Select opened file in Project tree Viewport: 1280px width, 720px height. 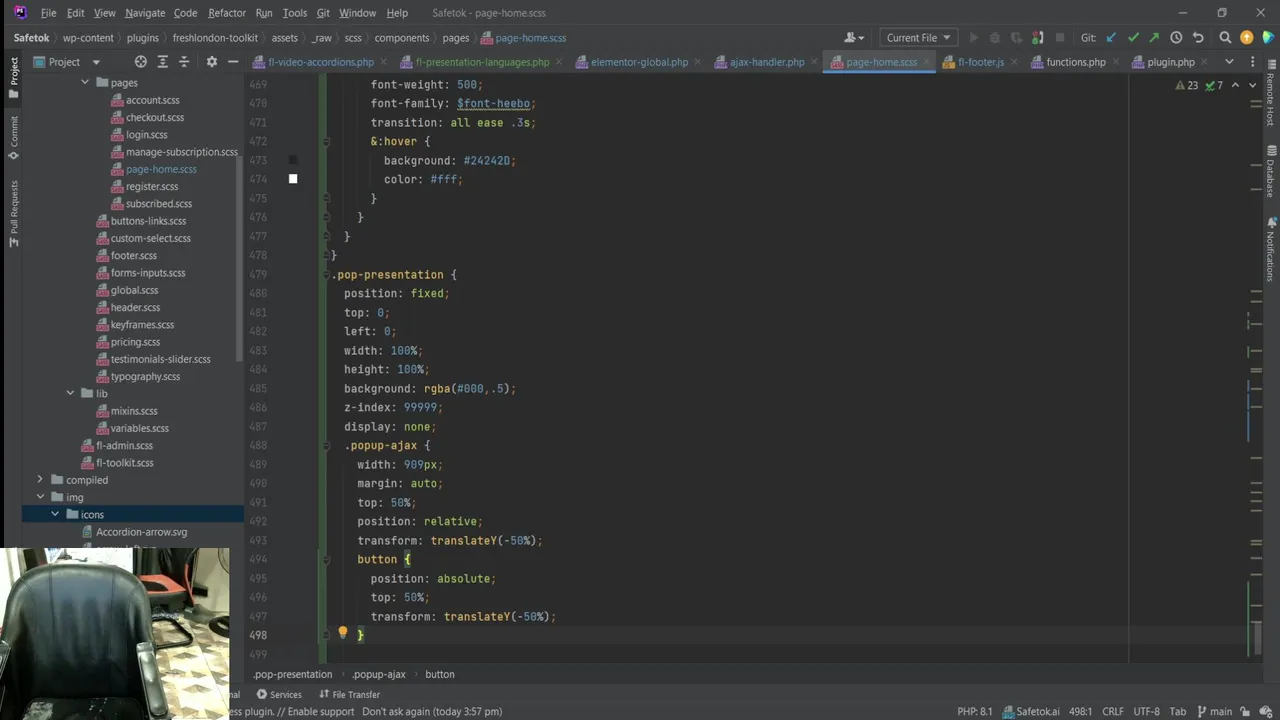[x=141, y=62]
